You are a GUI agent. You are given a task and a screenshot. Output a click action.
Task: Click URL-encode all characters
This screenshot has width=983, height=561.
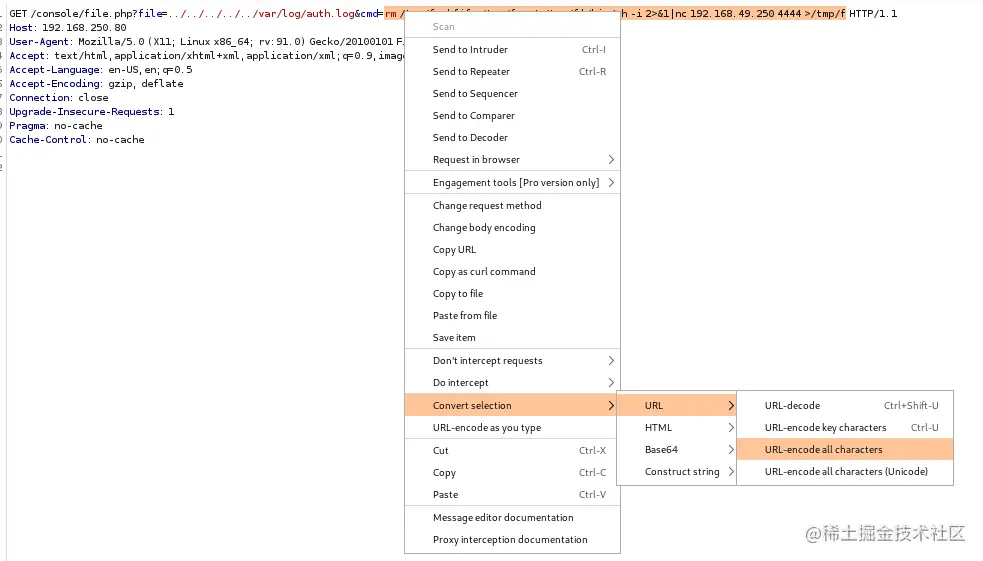845,449
